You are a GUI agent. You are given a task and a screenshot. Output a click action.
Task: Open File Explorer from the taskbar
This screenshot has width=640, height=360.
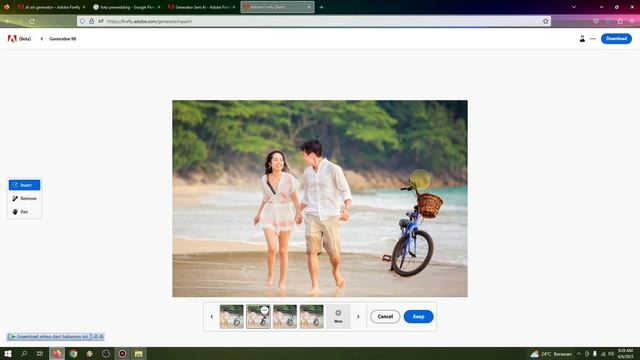click(x=138, y=353)
